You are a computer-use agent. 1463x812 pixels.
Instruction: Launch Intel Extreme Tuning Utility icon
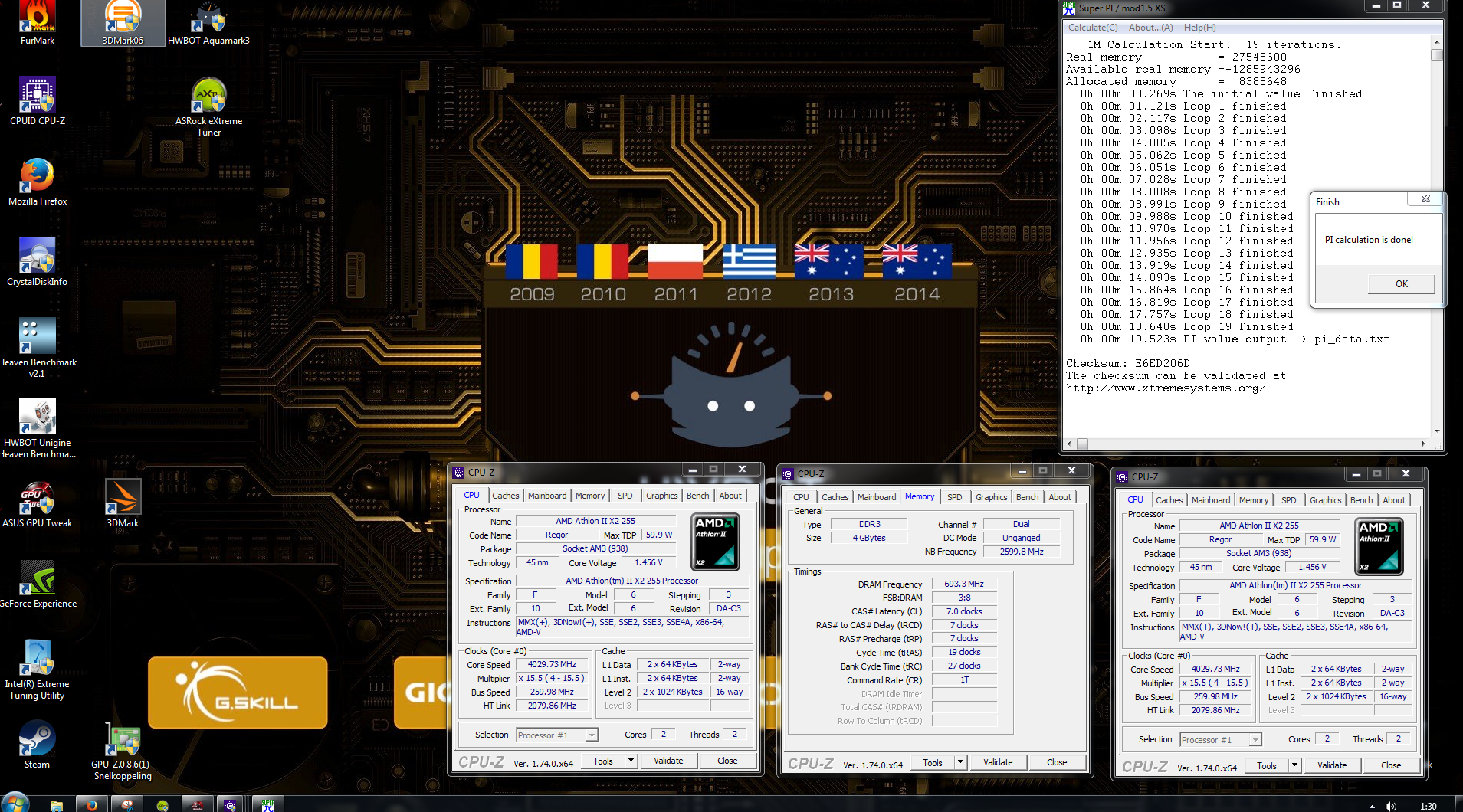[38, 670]
